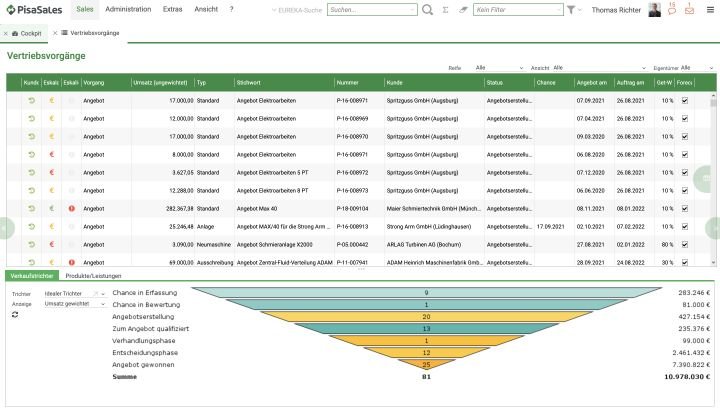Toggle Forecast checkbox for row P-16-008969
The width and height of the screenshot is (720, 410).
click(685, 118)
